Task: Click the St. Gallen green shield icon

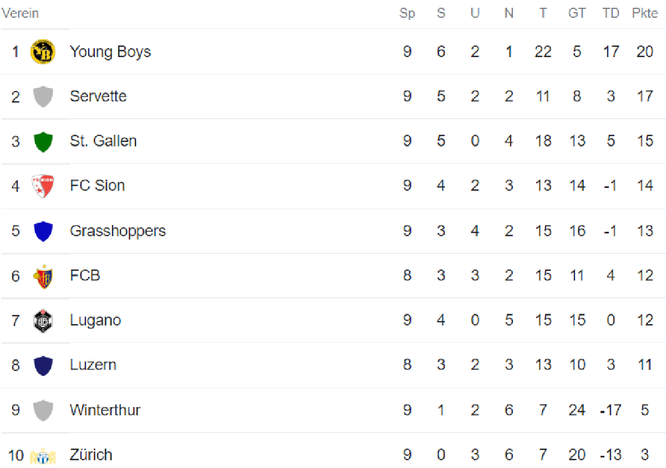Action: tap(43, 141)
